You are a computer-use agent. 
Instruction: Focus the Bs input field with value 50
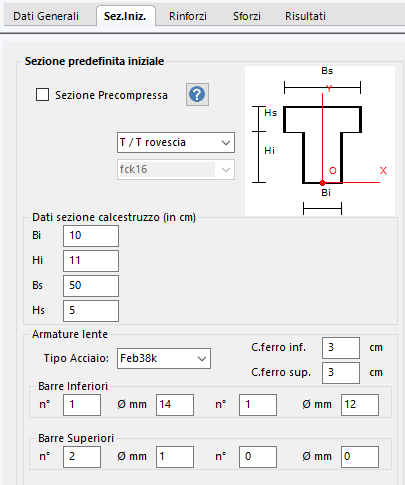(91, 286)
